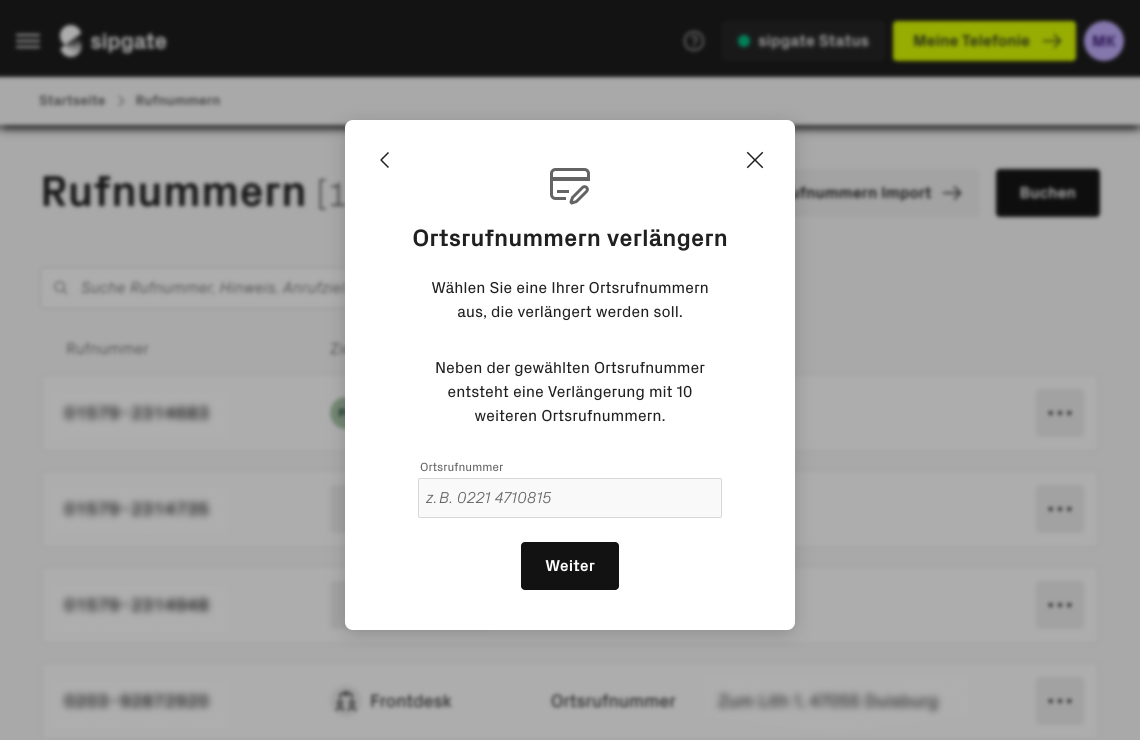
Task: Open options menu for second phone number row
Action: pyautogui.click(x=1060, y=509)
